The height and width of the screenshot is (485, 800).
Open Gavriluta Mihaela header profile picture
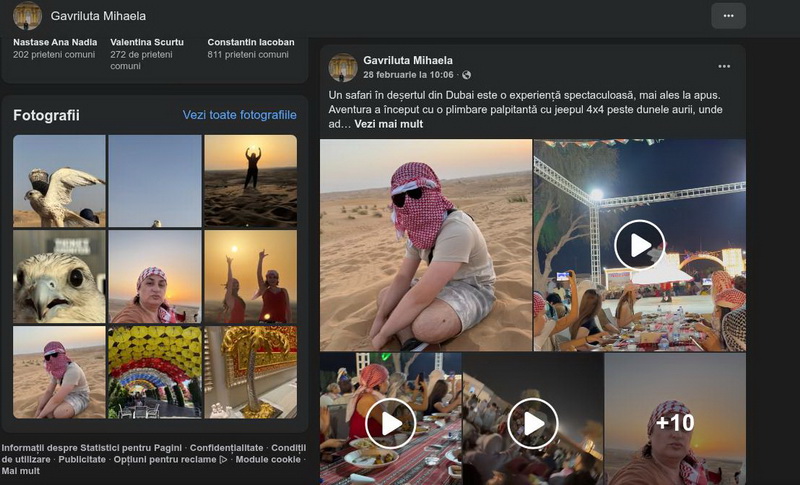pos(28,16)
